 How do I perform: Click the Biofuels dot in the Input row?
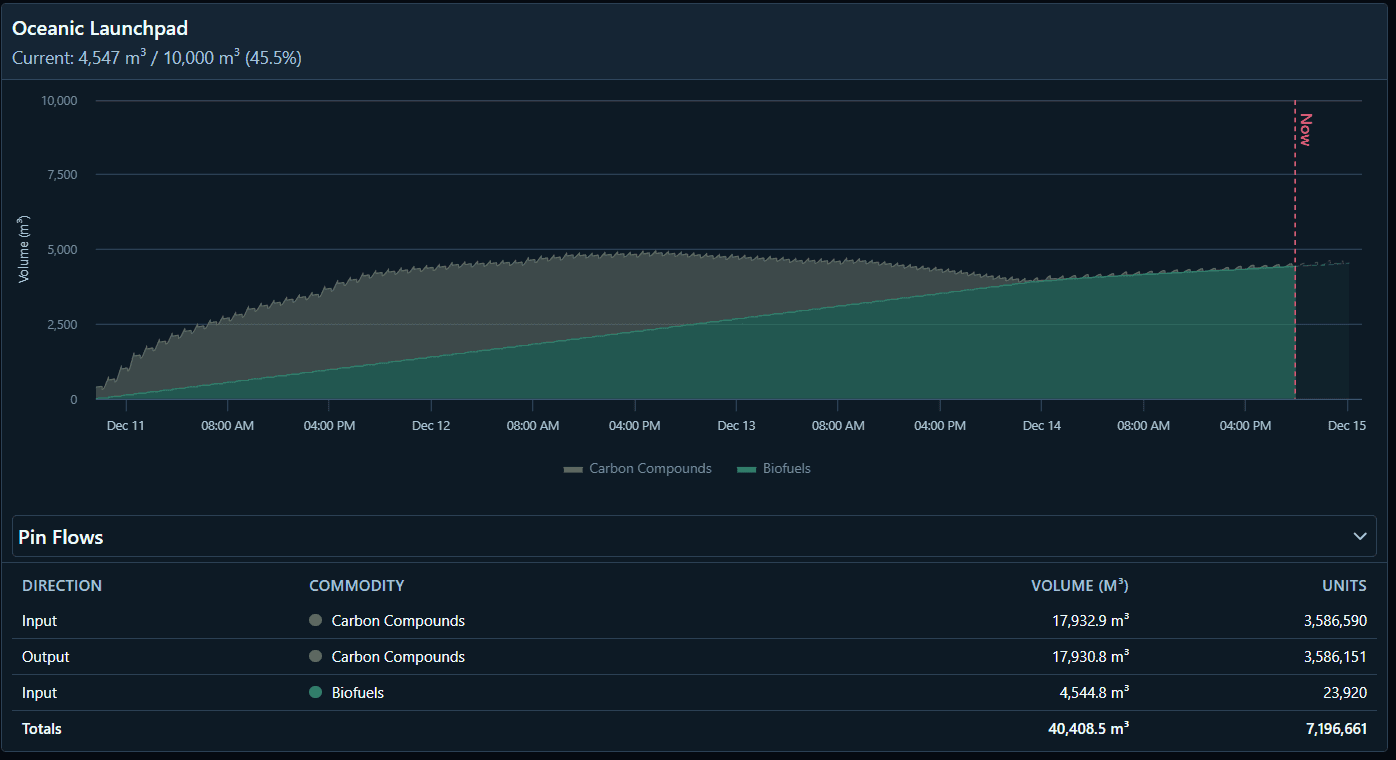coord(314,692)
